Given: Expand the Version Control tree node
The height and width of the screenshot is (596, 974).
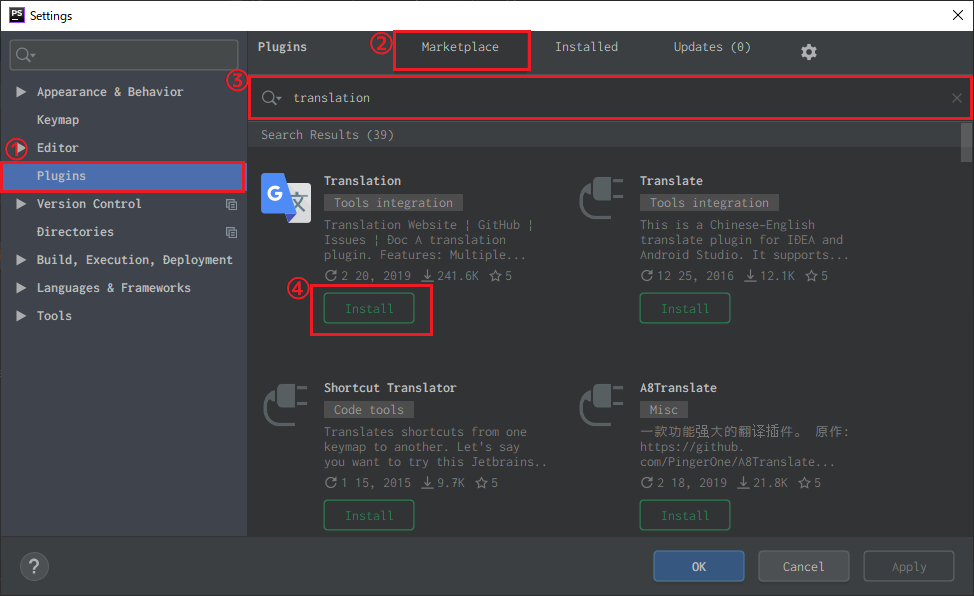Looking at the screenshot, I should (x=21, y=203).
